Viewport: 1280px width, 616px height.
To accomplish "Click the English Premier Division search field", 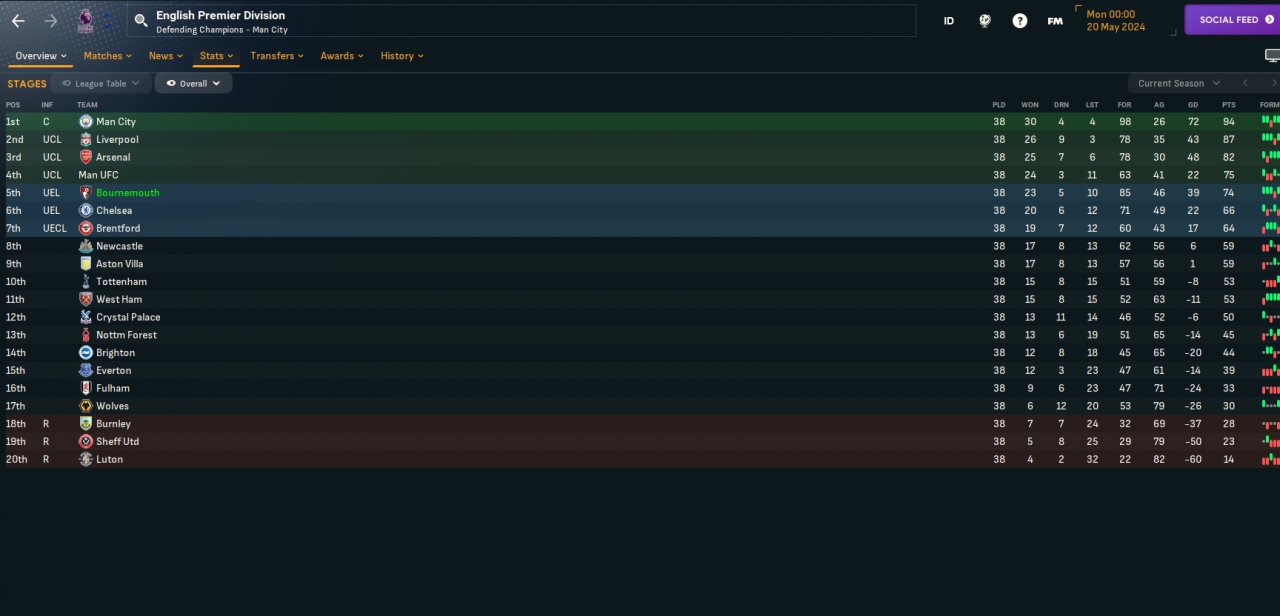I will click(521, 21).
